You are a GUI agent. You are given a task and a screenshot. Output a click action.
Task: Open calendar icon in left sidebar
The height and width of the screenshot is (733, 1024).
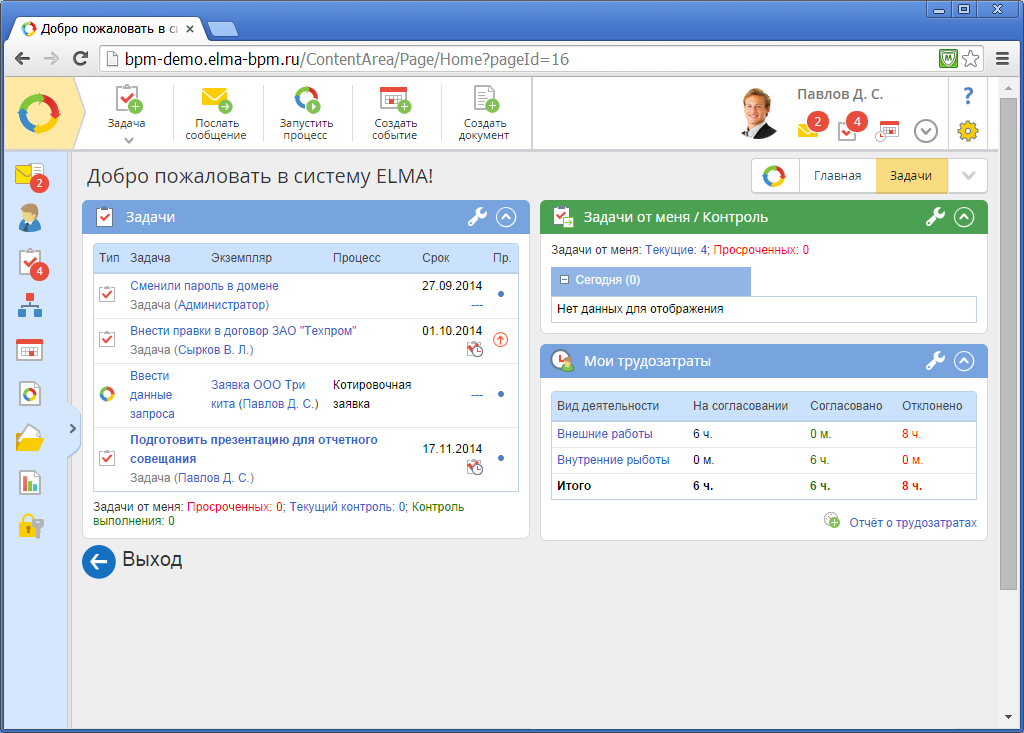pos(30,350)
